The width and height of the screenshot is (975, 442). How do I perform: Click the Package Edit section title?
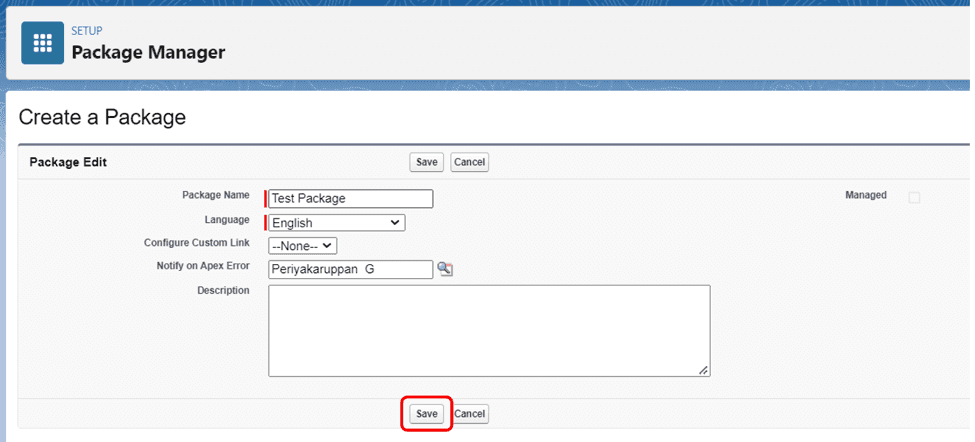click(x=68, y=162)
